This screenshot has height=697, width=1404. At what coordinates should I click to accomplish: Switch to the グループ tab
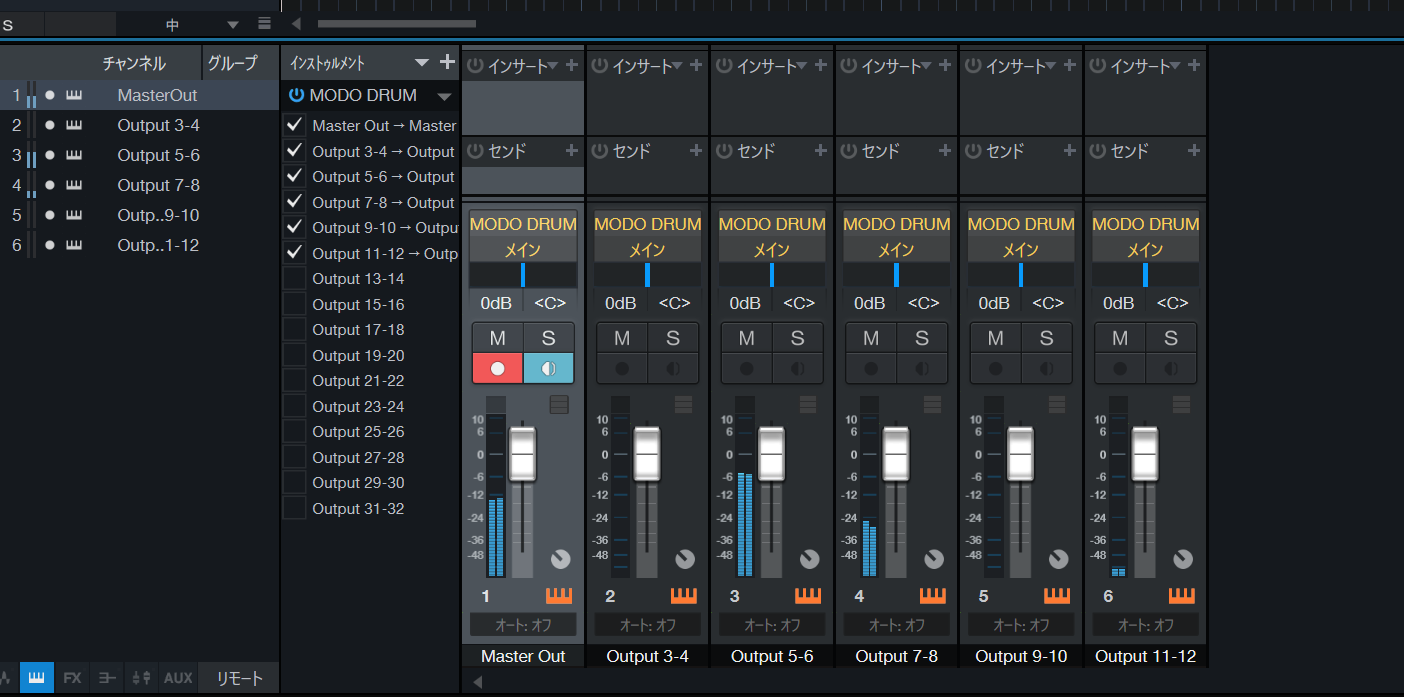pyautogui.click(x=232, y=63)
